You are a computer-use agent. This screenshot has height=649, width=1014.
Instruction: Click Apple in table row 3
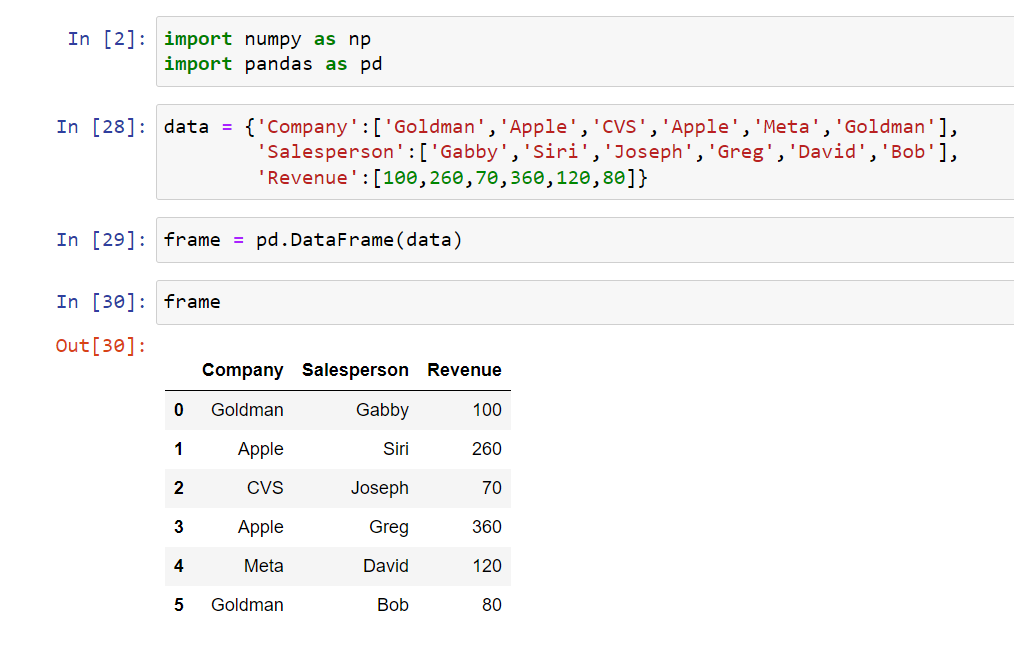(261, 527)
